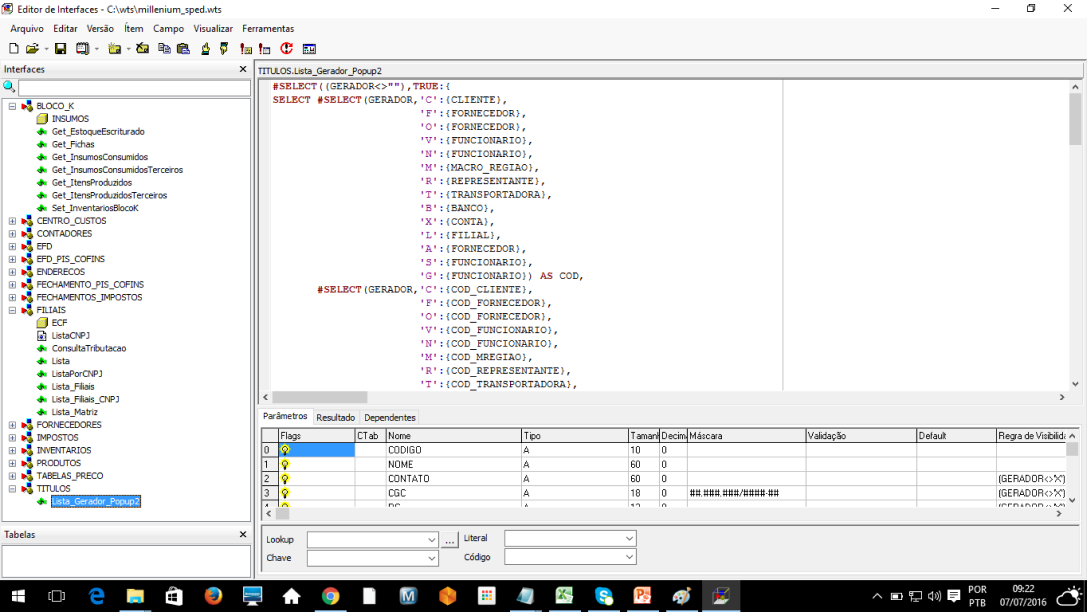Viewport: 1087px width, 612px height.
Task: Close the Interfaces panel
Action: click(x=242, y=69)
